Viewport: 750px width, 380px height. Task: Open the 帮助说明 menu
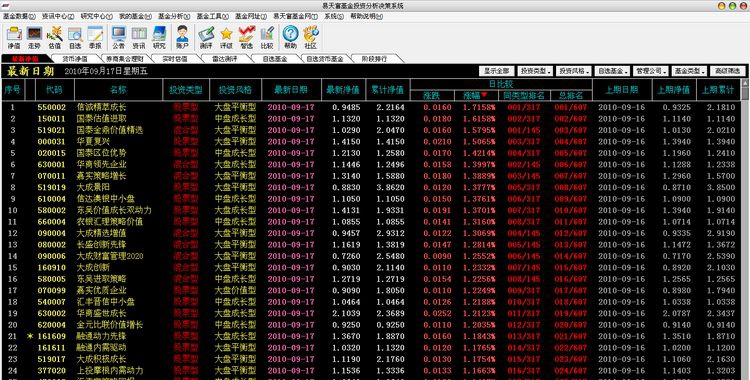(x=366, y=16)
